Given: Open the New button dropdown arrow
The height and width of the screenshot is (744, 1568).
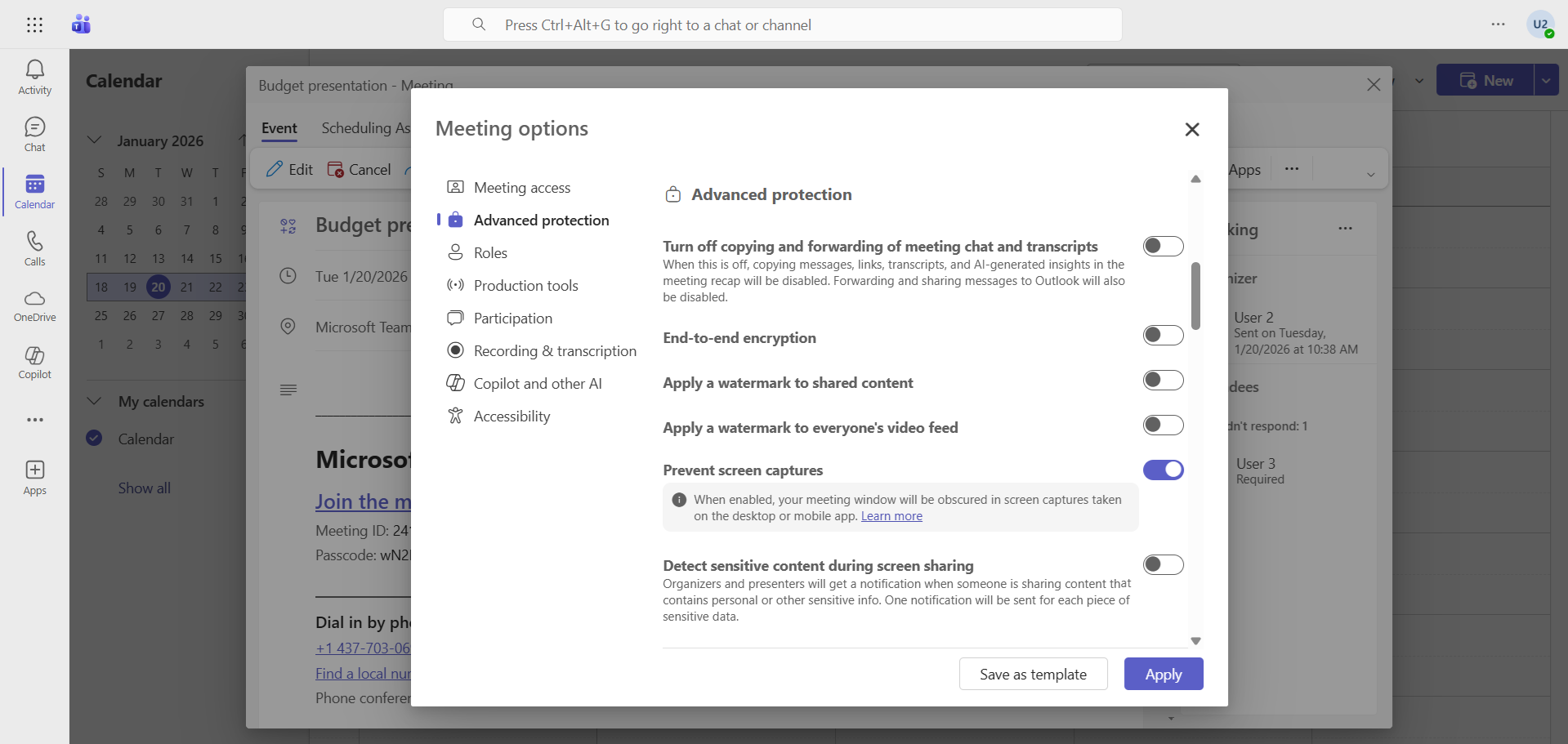Looking at the screenshot, I should pyautogui.click(x=1546, y=81).
